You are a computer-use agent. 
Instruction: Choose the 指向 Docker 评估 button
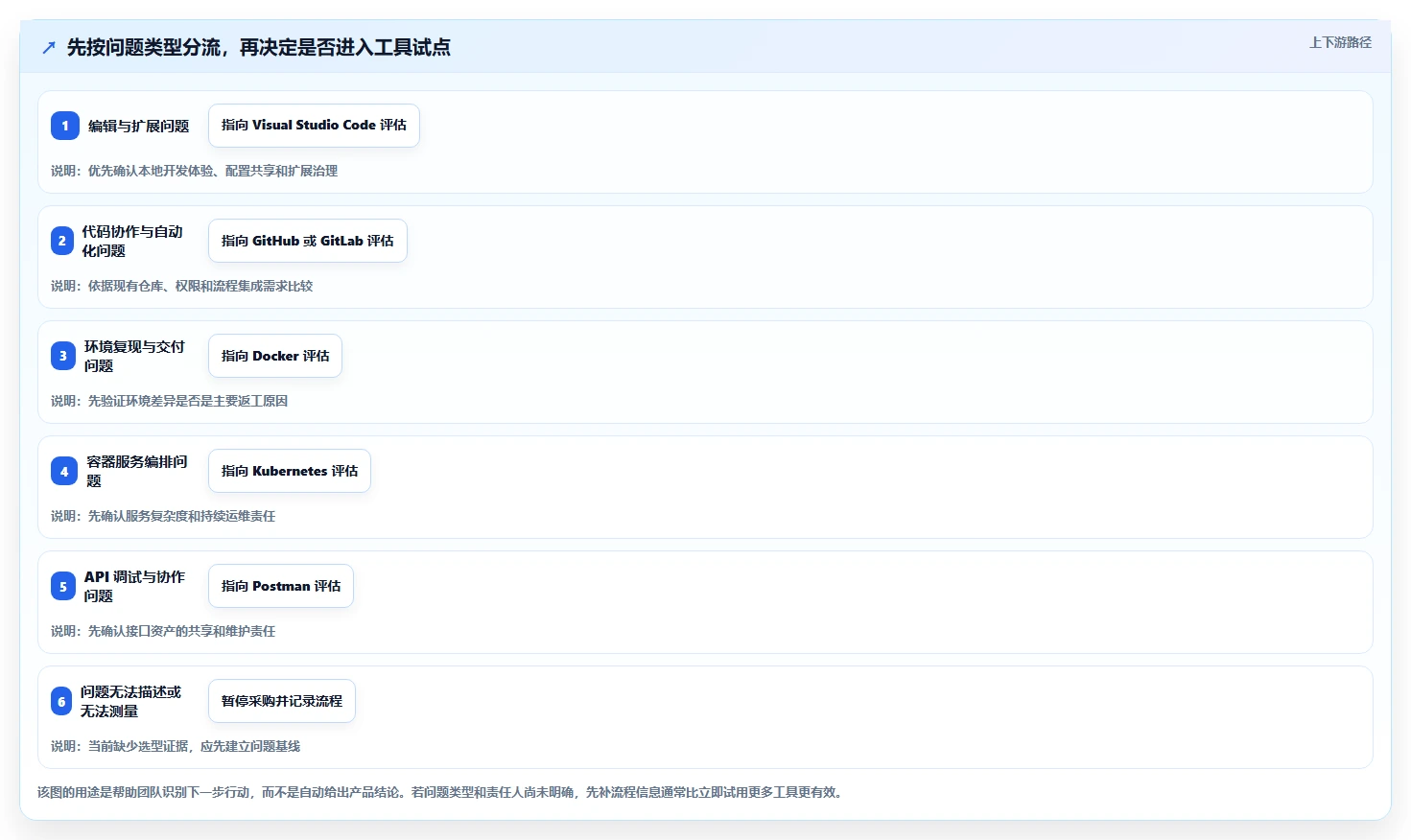[275, 356]
